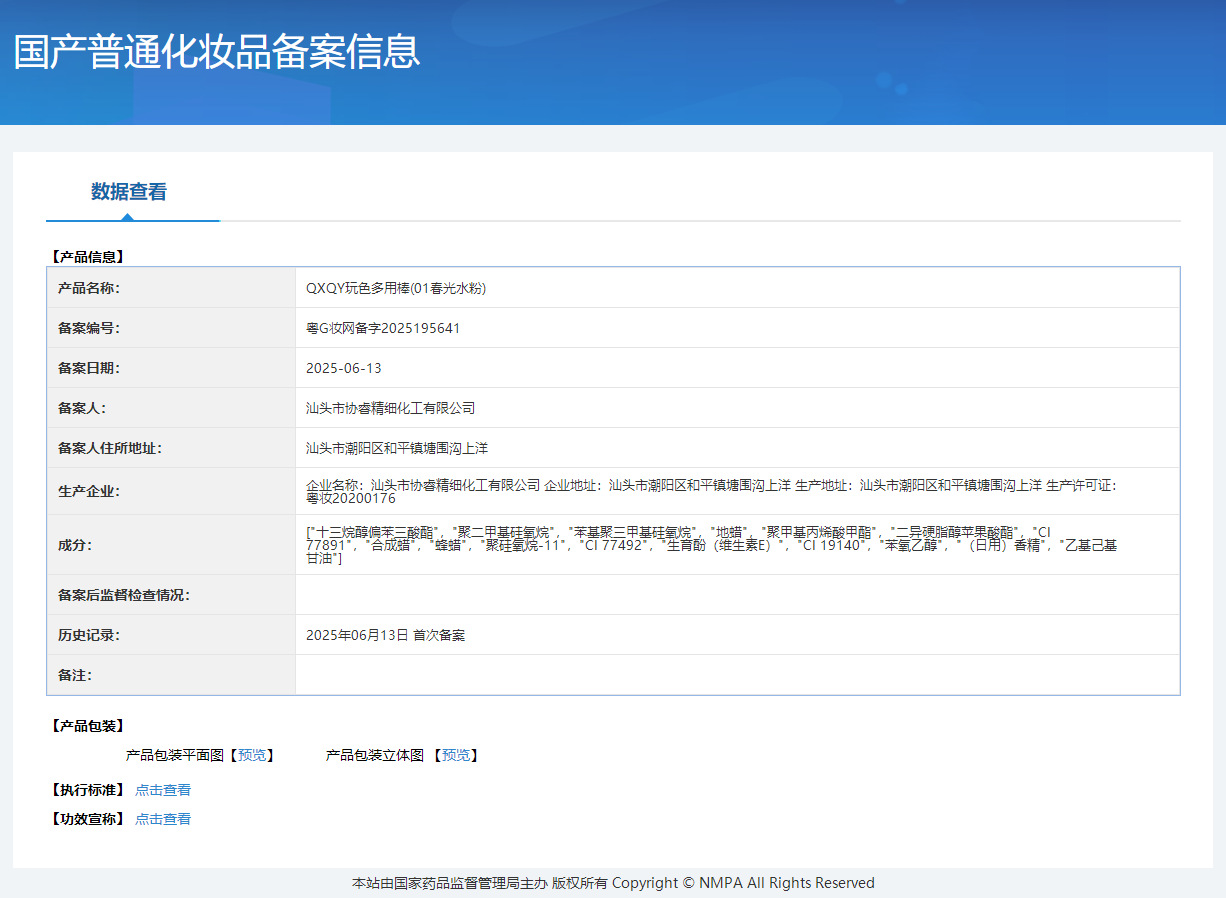1226x898 pixels.
Task: Click the 【执行标准】 heading
Action: (x=87, y=790)
